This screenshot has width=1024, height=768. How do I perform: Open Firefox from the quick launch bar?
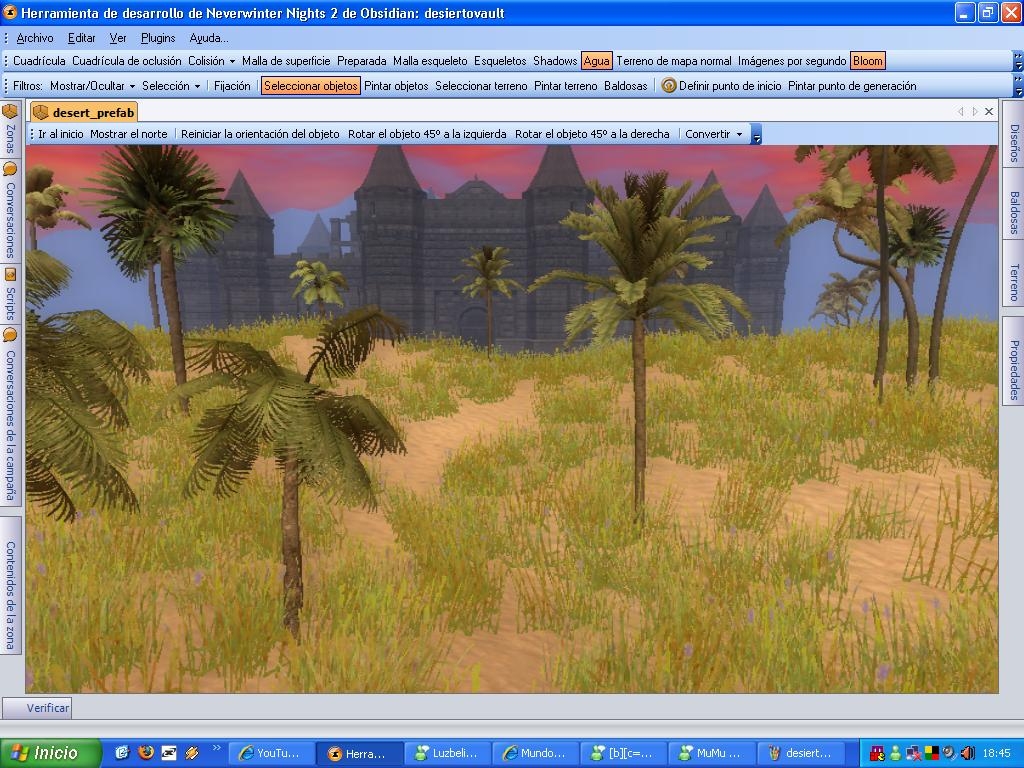pos(146,753)
